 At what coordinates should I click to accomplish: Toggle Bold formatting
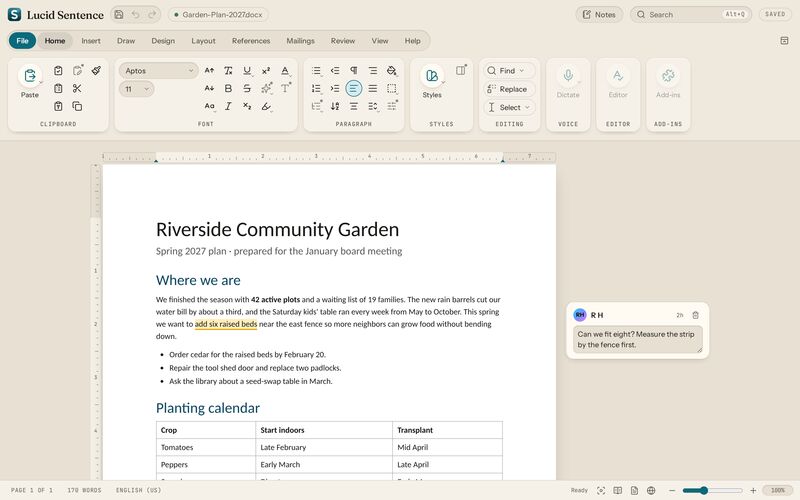click(x=228, y=88)
